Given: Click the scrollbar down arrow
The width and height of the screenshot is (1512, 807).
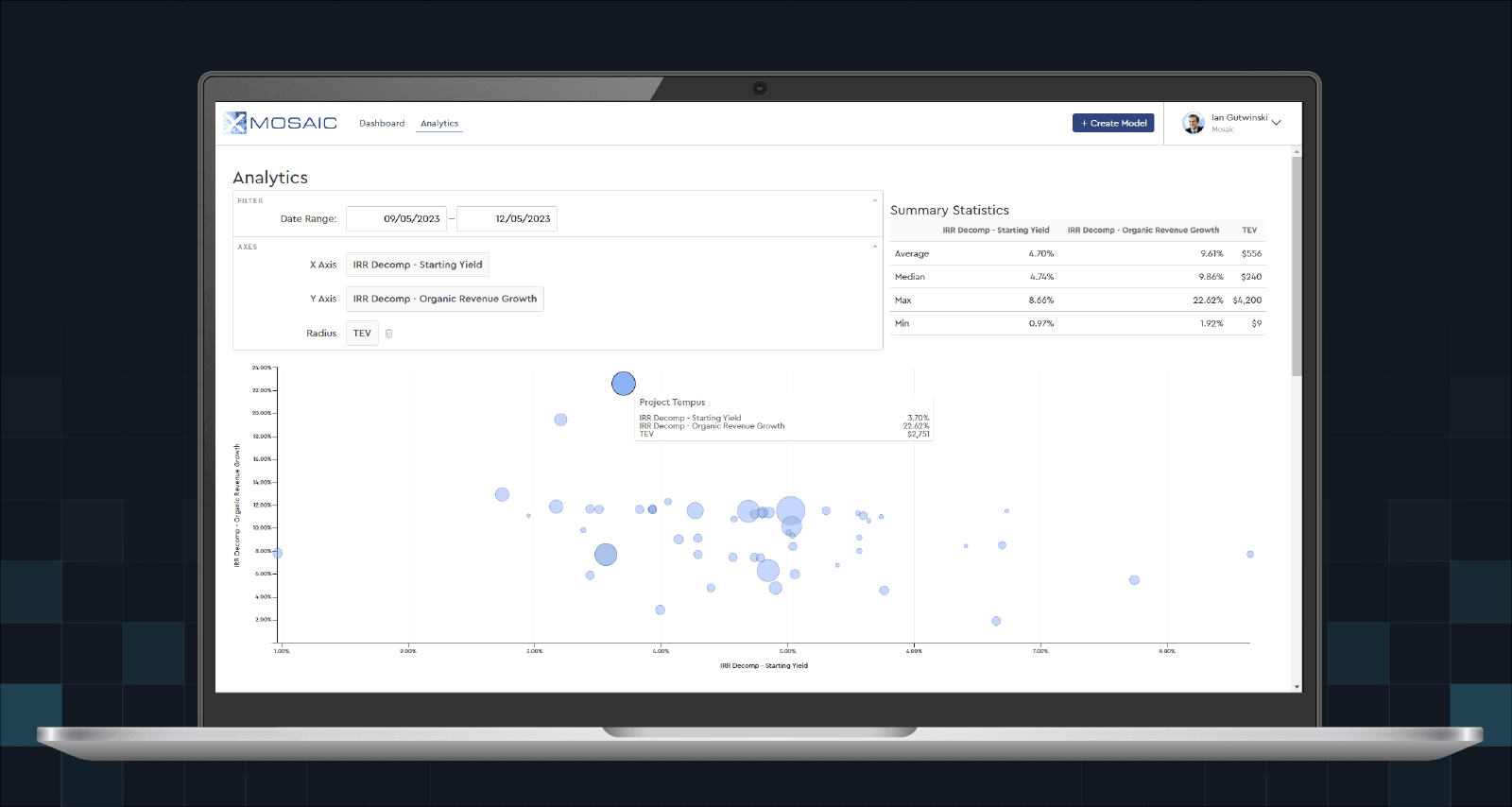Looking at the screenshot, I should pos(1297,687).
